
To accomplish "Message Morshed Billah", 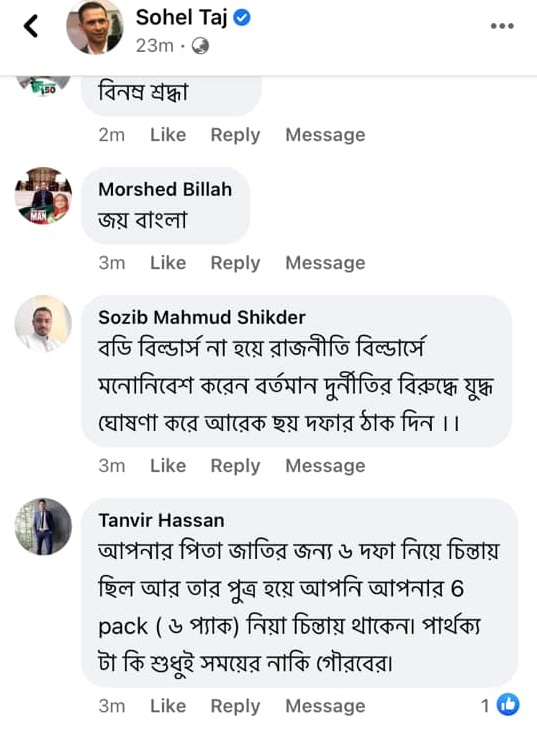I will pos(325,263).
